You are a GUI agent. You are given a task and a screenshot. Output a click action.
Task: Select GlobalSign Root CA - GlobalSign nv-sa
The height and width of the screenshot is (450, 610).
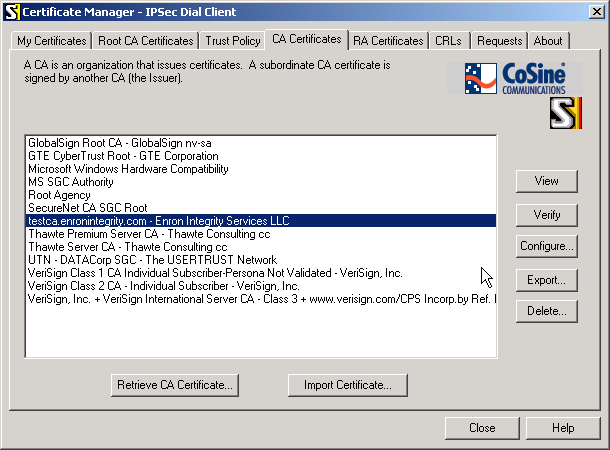point(261,143)
